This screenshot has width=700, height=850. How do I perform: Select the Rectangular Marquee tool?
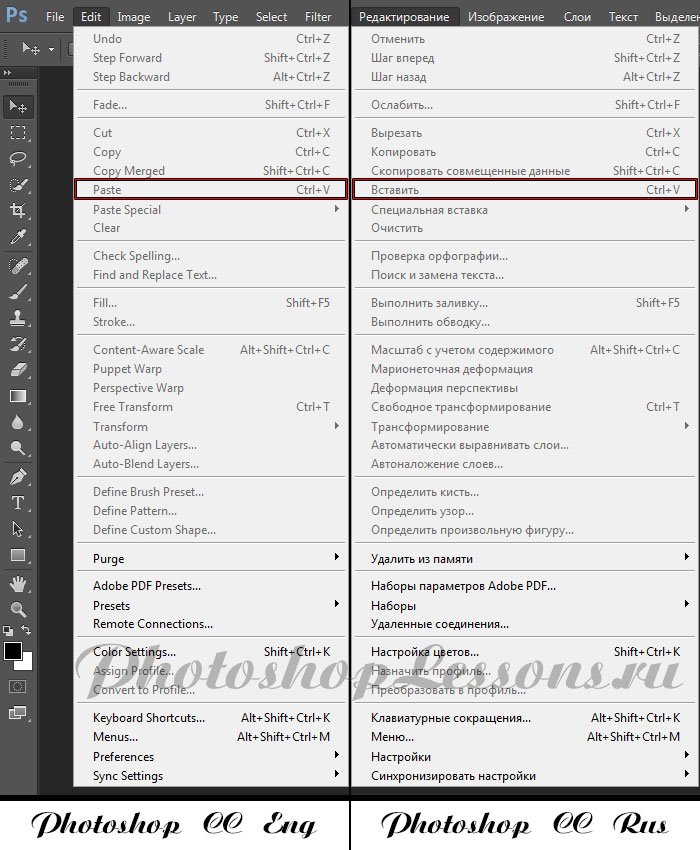click(x=18, y=133)
